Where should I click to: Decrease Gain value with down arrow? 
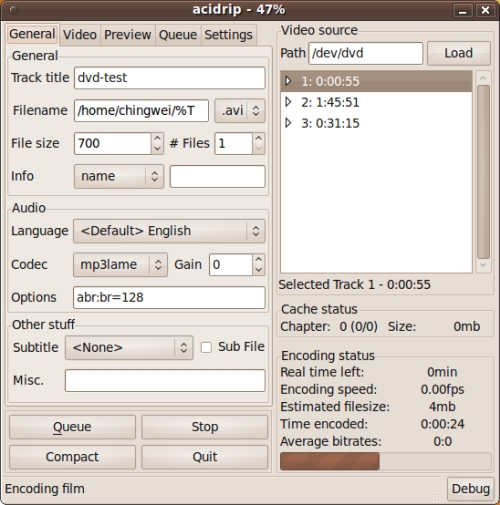[259, 270]
